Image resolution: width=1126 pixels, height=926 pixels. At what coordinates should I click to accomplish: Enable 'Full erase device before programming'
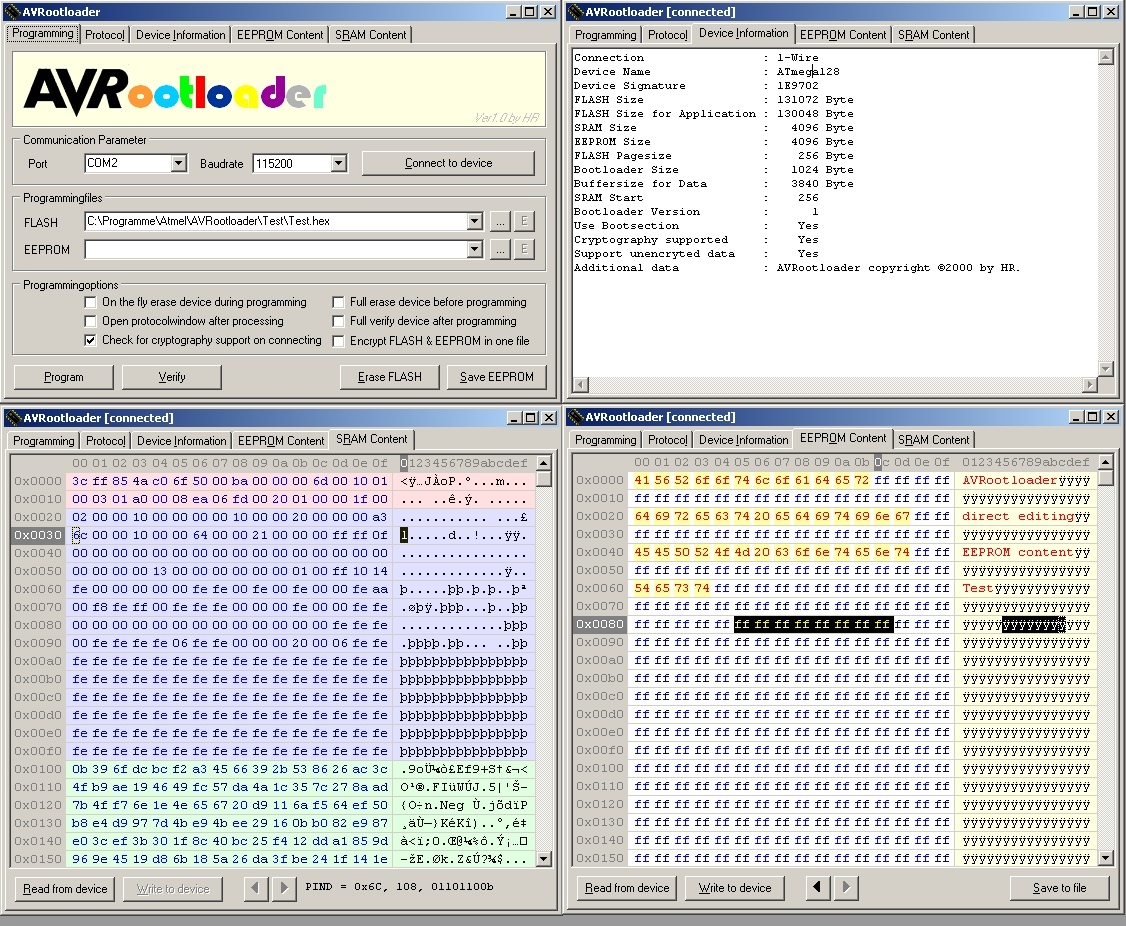(x=338, y=302)
